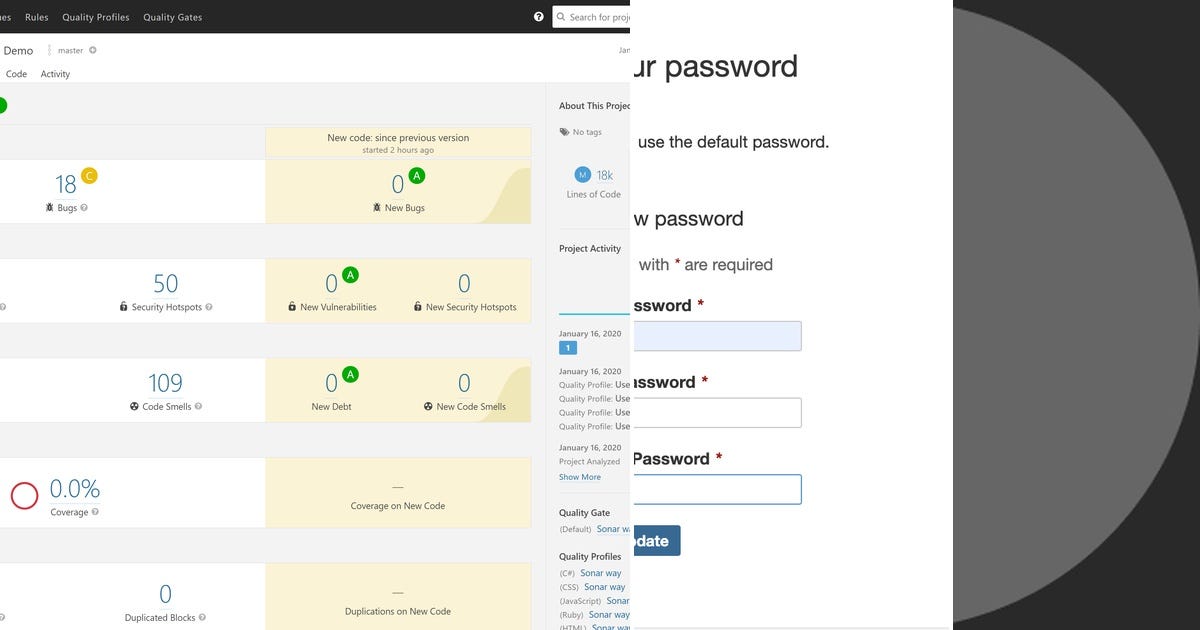Expand Show More in Project Activity

(x=580, y=477)
